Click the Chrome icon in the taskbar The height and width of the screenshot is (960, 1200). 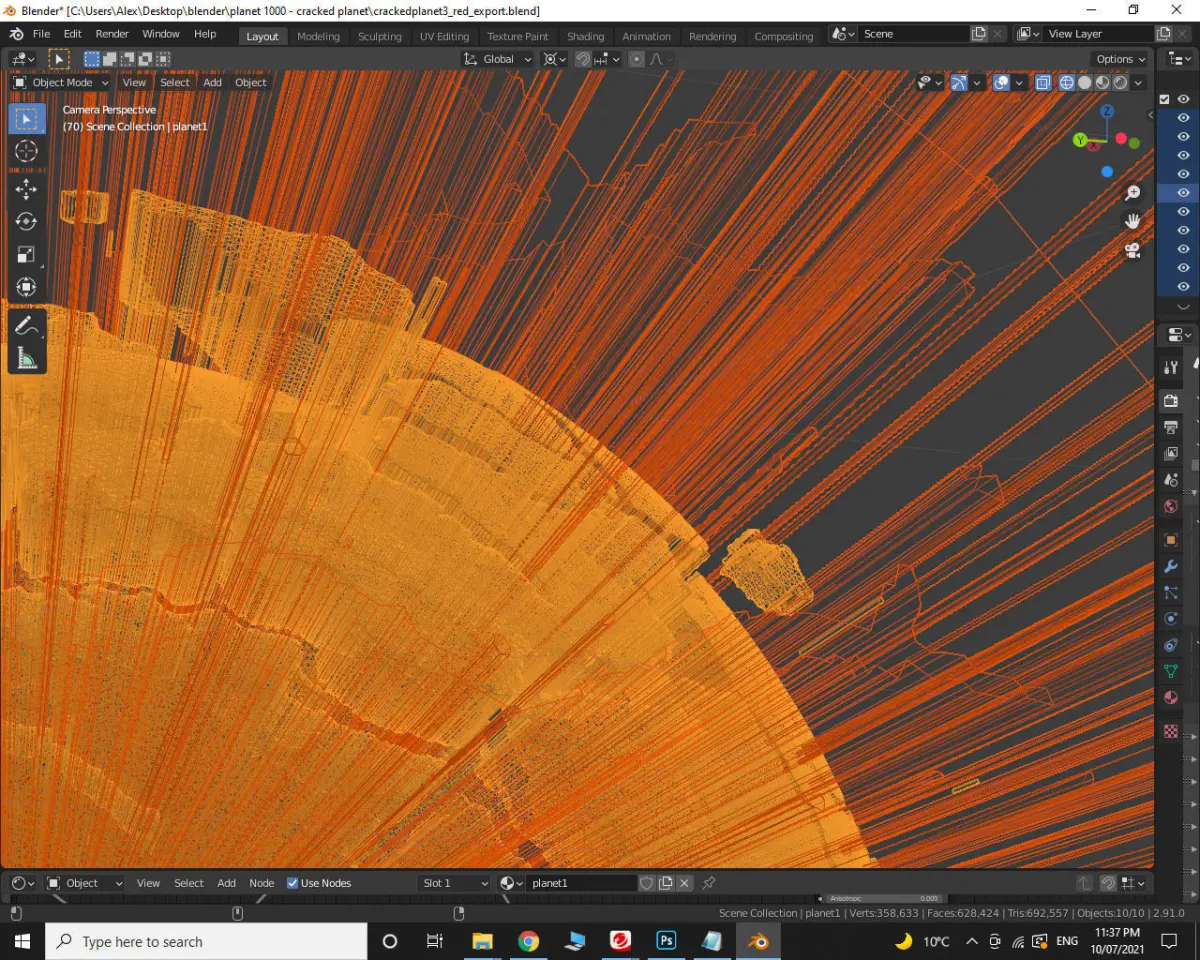pyautogui.click(x=529, y=941)
